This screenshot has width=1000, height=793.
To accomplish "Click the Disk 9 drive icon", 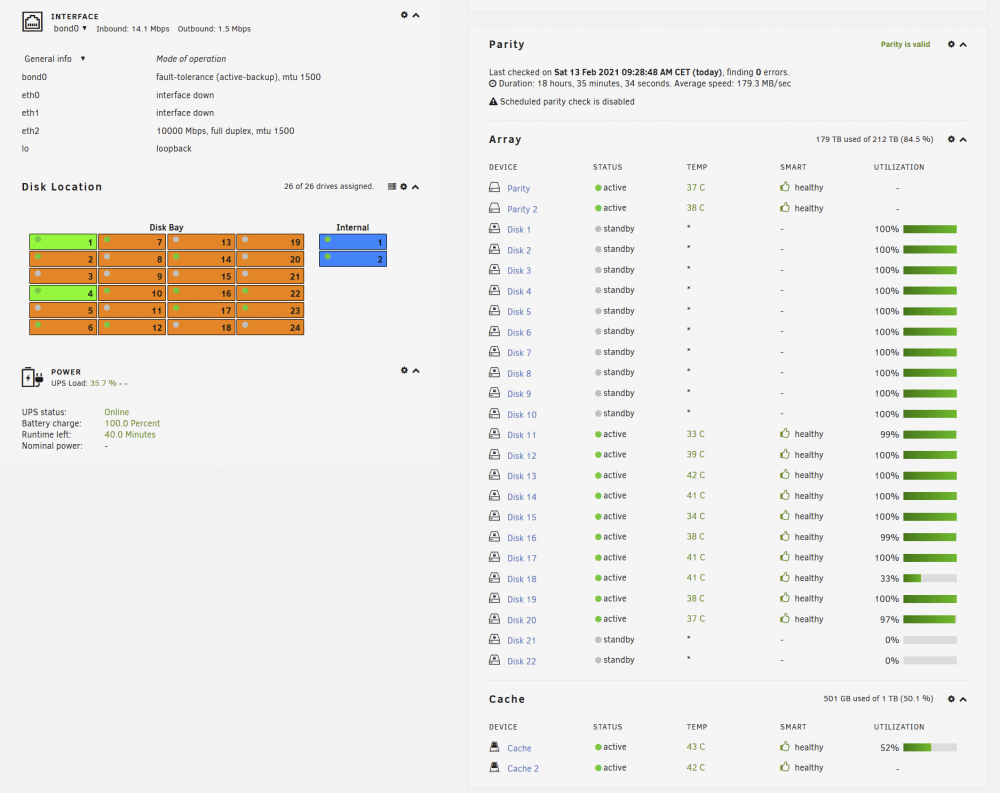I will (494, 392).
